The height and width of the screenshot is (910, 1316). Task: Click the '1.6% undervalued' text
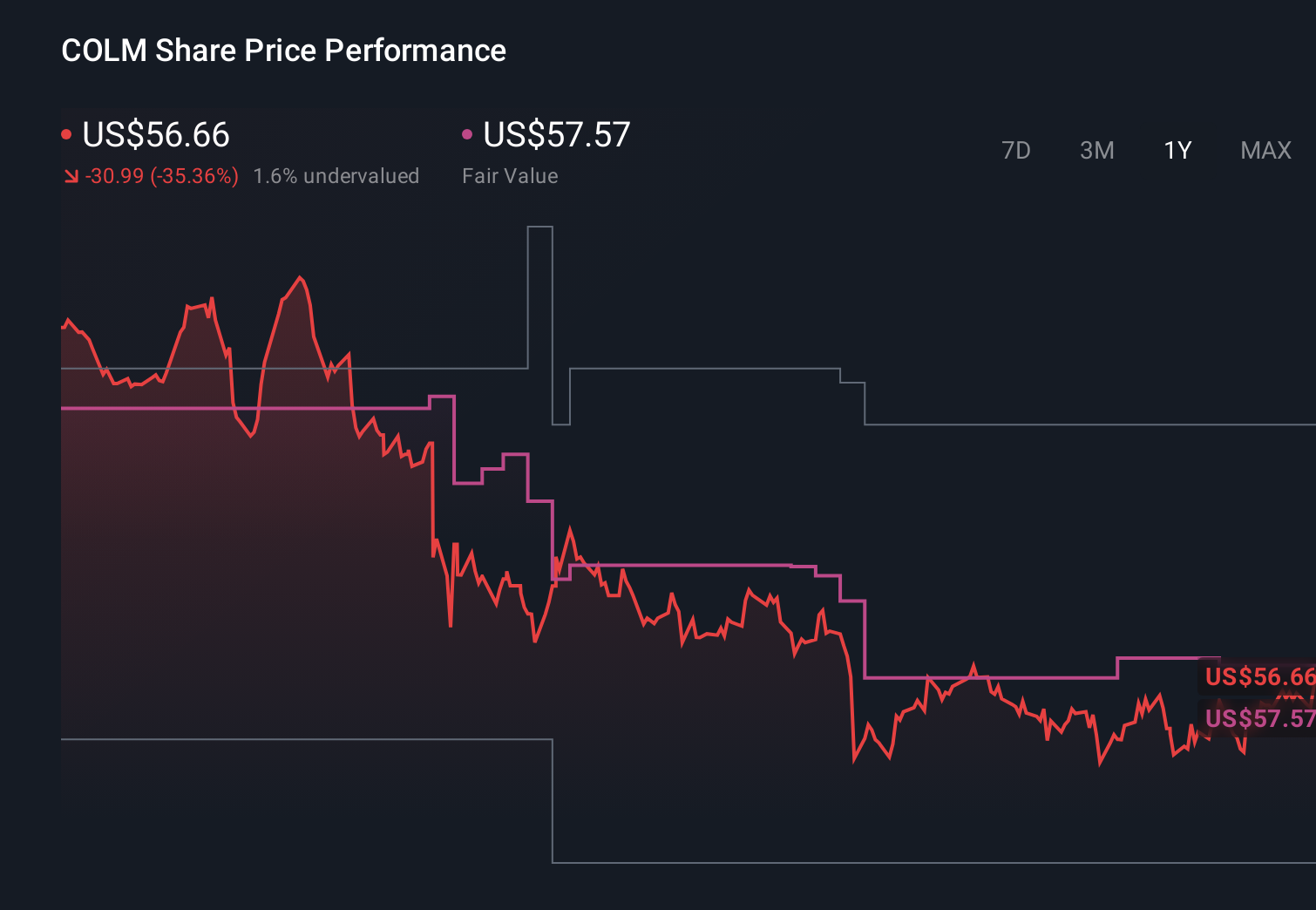point(336,175)
